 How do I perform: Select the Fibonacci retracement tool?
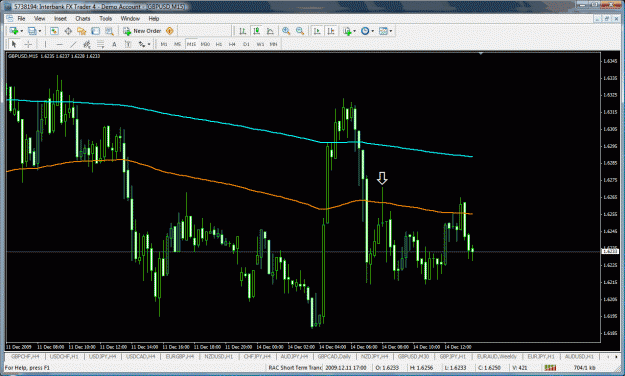(x=100, y=44)
